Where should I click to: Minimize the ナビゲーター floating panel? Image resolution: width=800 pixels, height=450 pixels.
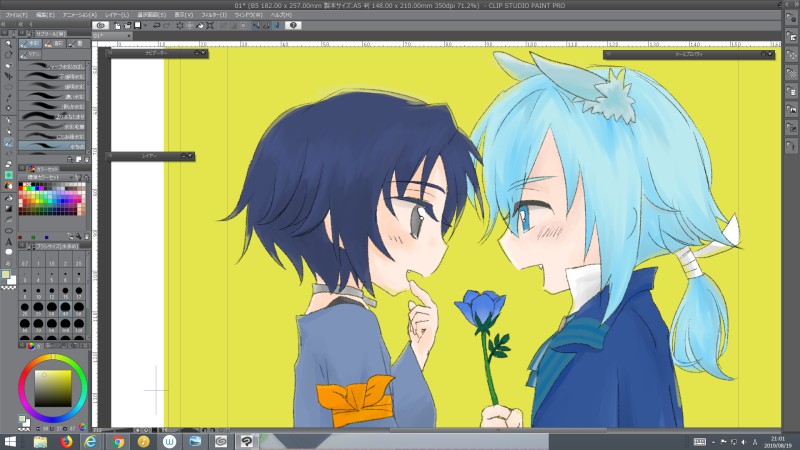[197, 53]
